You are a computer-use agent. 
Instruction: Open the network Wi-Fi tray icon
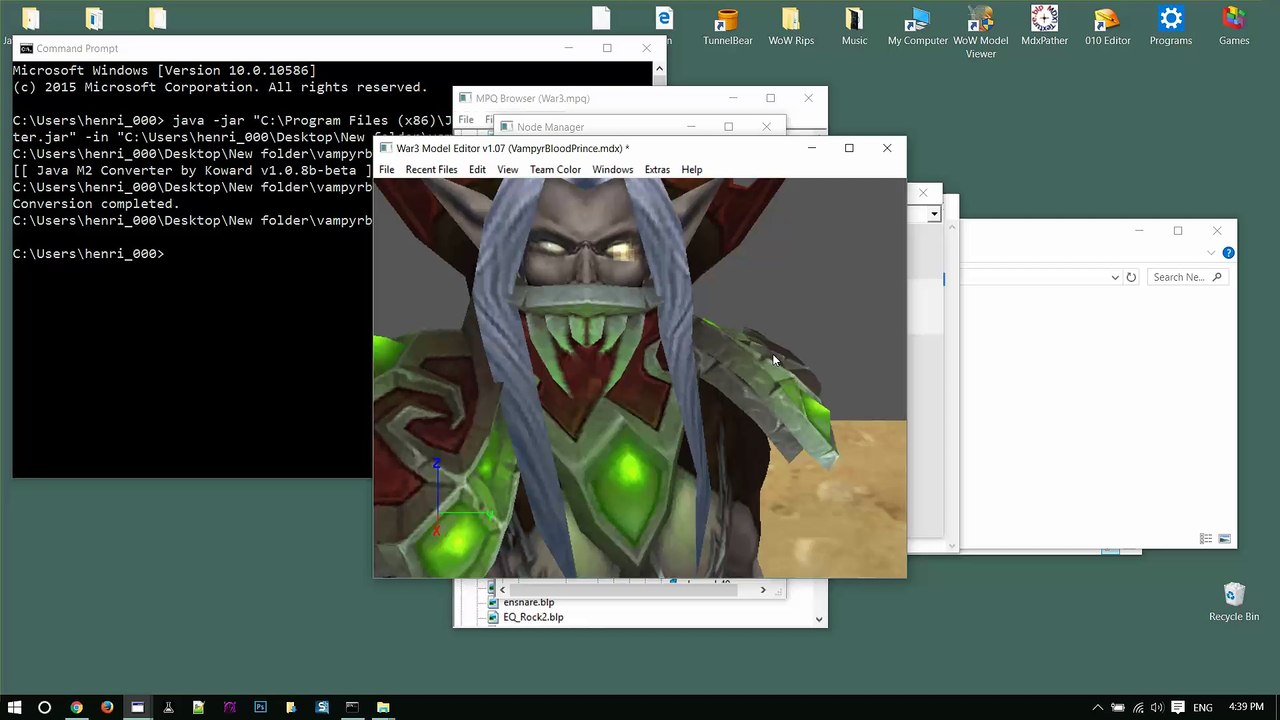[x=1138, y=707]
